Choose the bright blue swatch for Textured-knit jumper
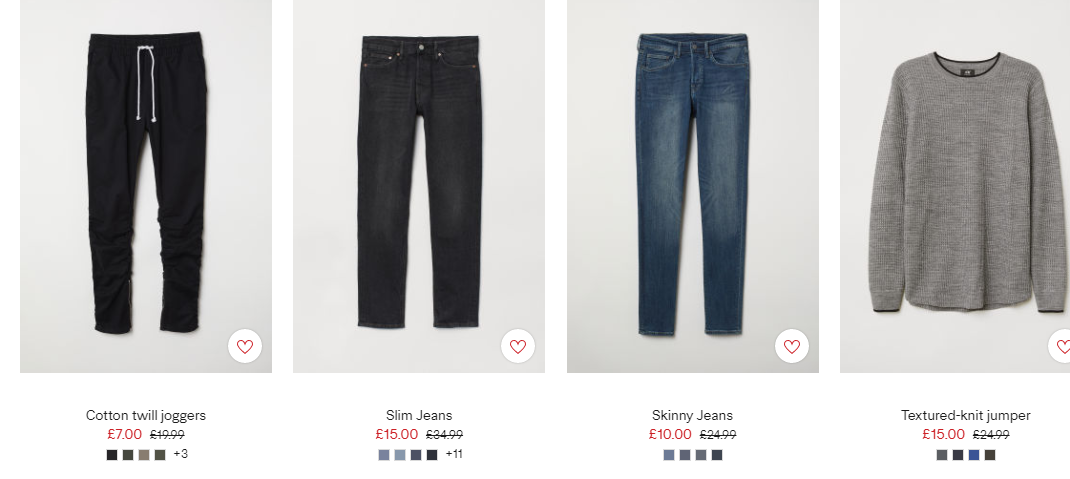This screenshot has width=1070, height=479. pos(974,455)
